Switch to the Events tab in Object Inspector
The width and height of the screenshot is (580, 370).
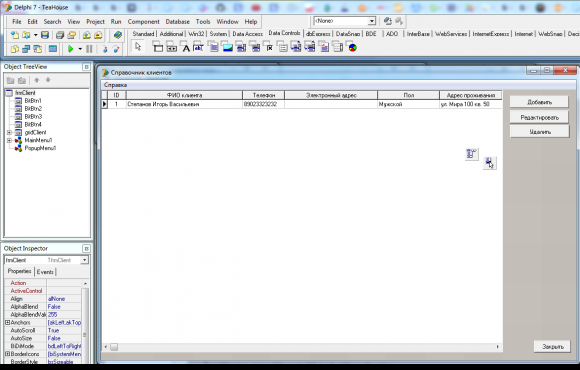(x=45, y=272)
